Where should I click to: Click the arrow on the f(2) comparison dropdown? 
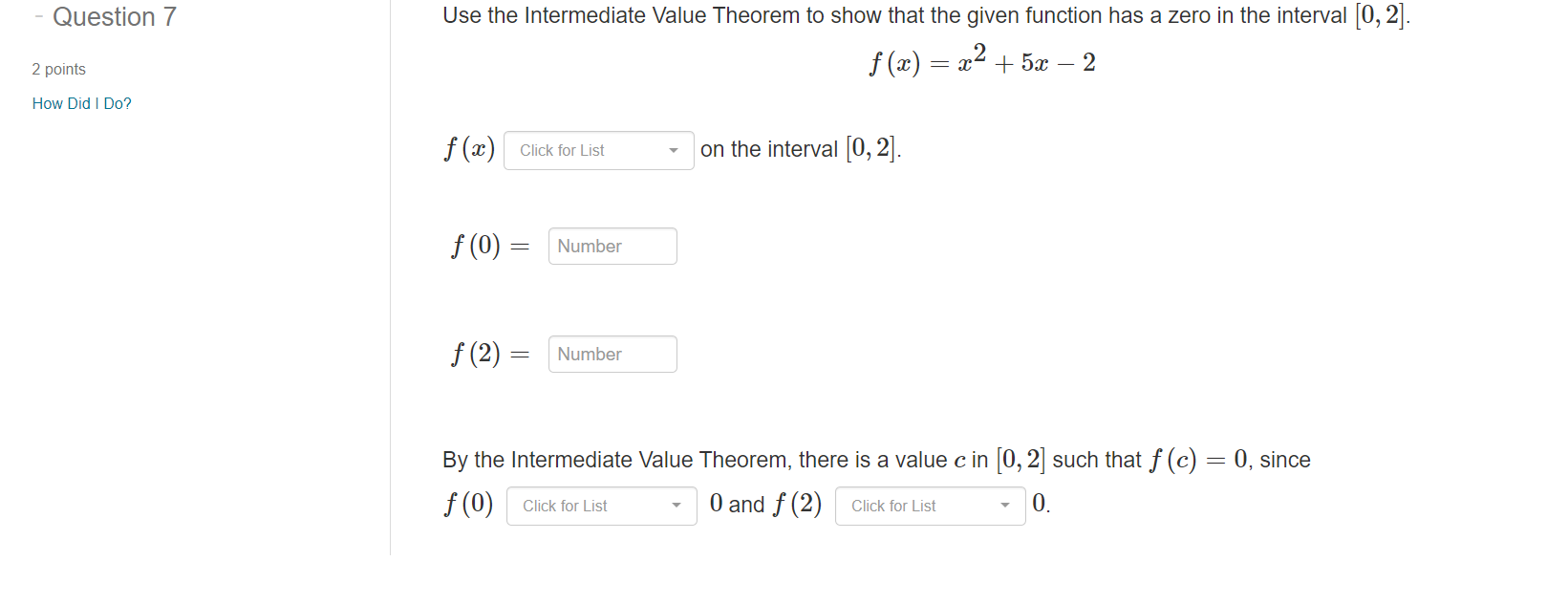coord(1005,506)
